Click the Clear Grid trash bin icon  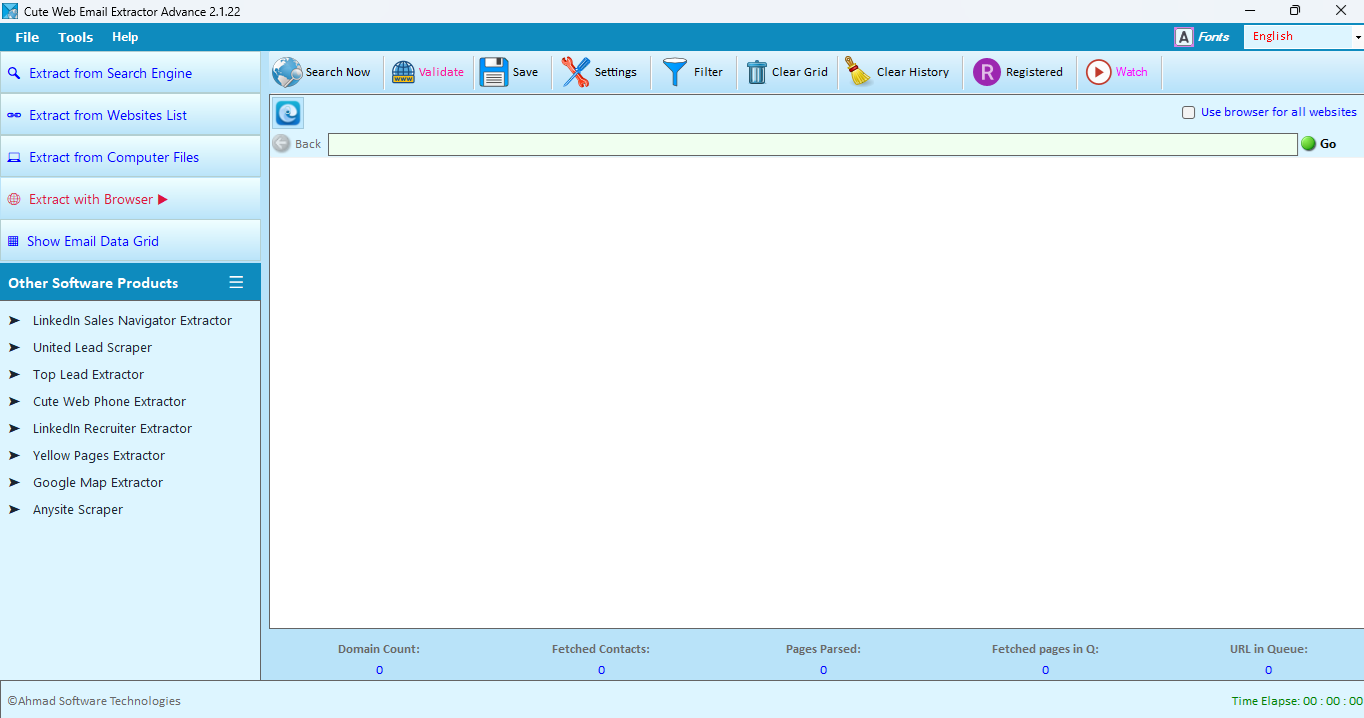tap(757, 72)
